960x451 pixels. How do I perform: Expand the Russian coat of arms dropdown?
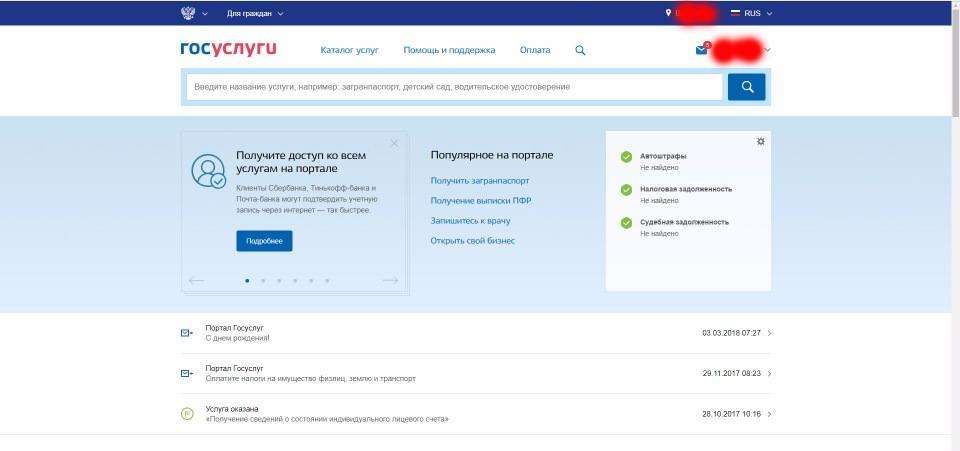click(x=193, y=13)
